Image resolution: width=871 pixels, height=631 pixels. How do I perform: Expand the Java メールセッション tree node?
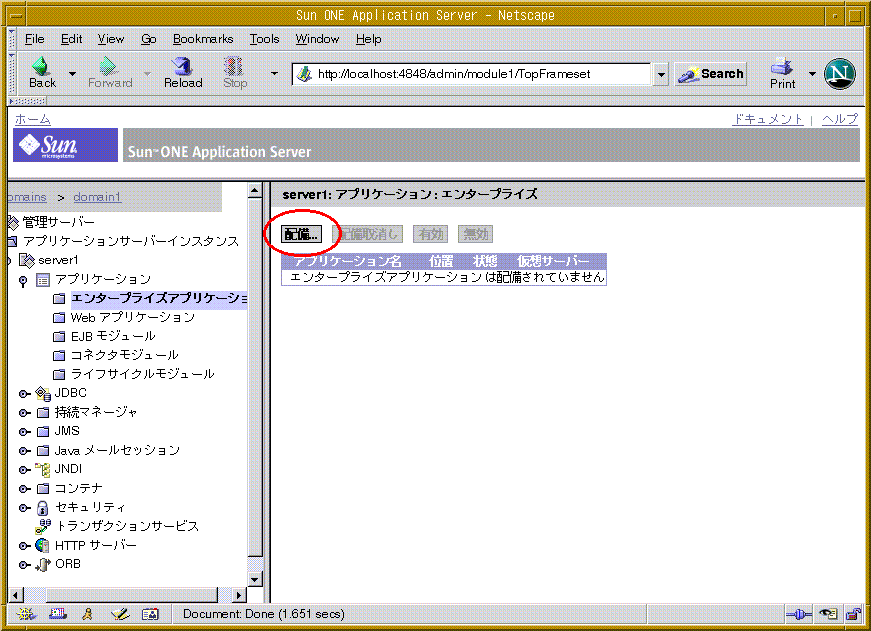(24, 451)
